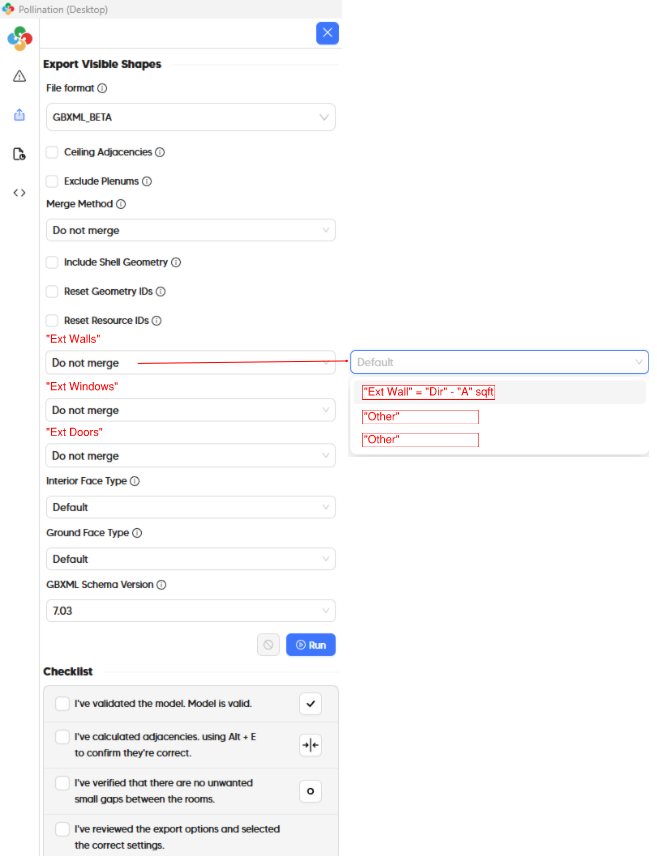Open the GBXML Schema Version dropdown
The height and width of the screenshot is (856, 657).
(191, 610)
